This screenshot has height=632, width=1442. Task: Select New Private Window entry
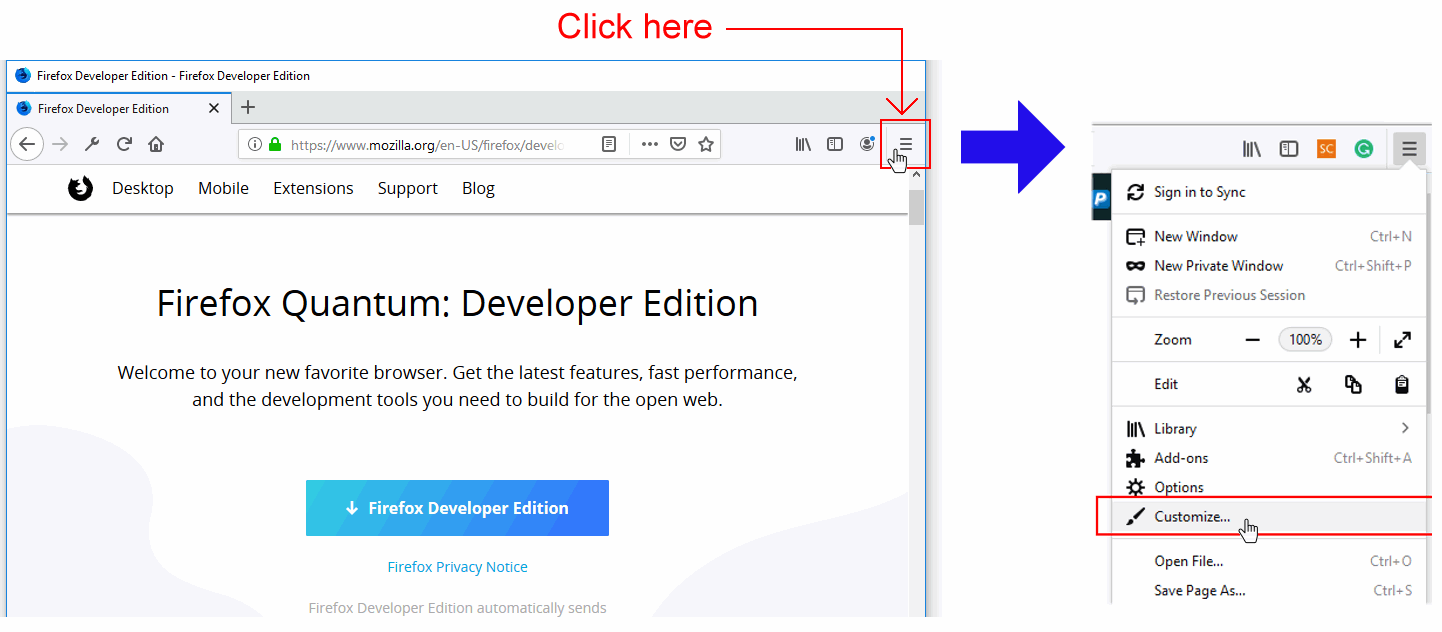1269,266
